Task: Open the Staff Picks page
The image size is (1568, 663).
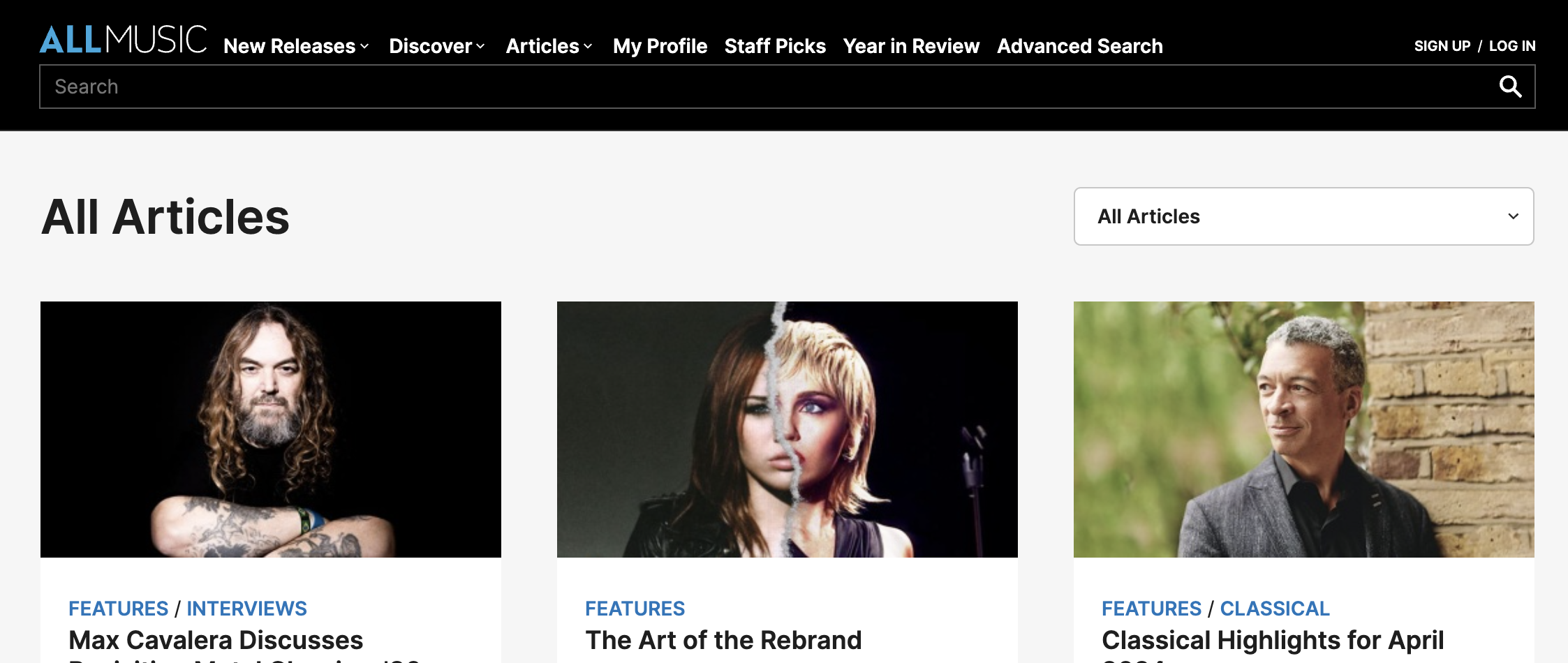Action: pos(775,46)
